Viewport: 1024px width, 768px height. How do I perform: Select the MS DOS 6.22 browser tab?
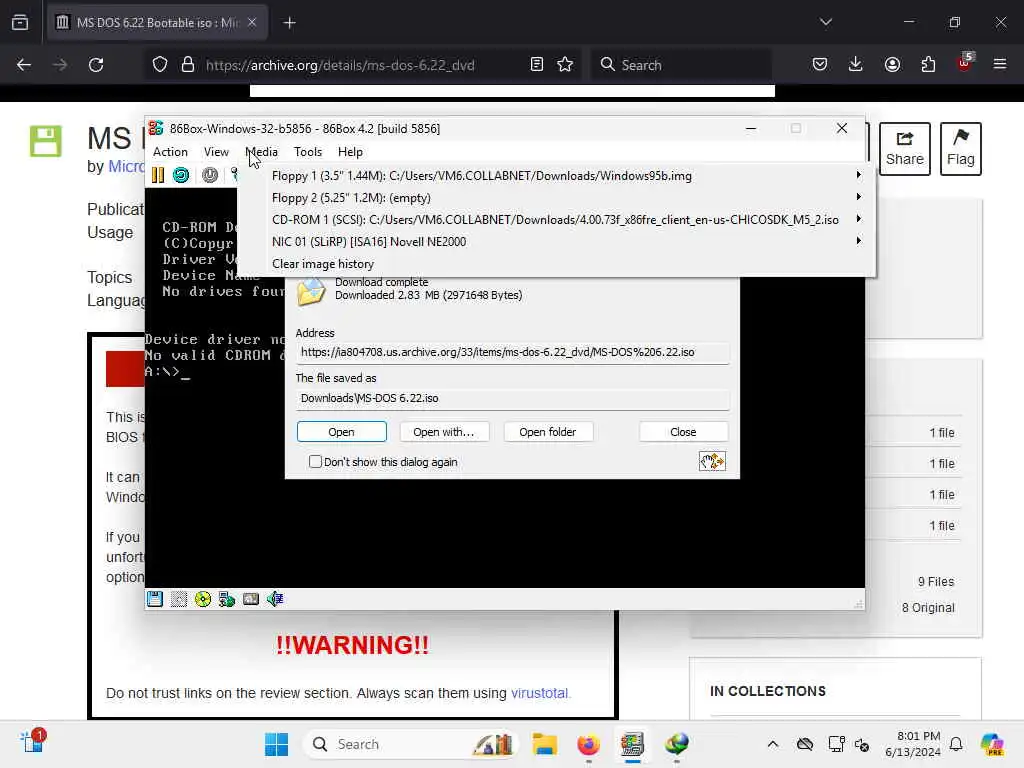157,23
